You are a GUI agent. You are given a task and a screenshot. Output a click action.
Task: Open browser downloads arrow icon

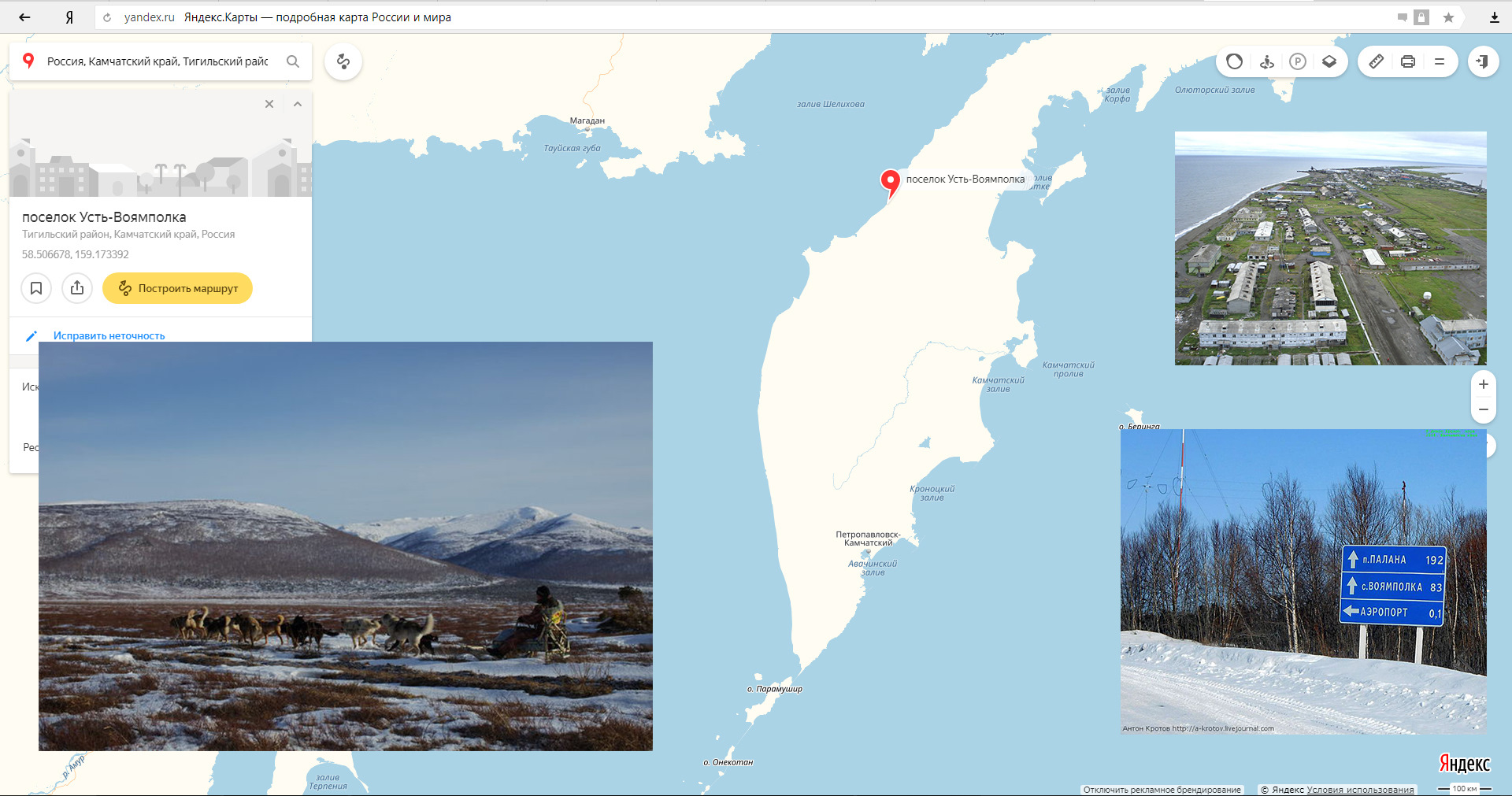click(x=1495, y=17)
